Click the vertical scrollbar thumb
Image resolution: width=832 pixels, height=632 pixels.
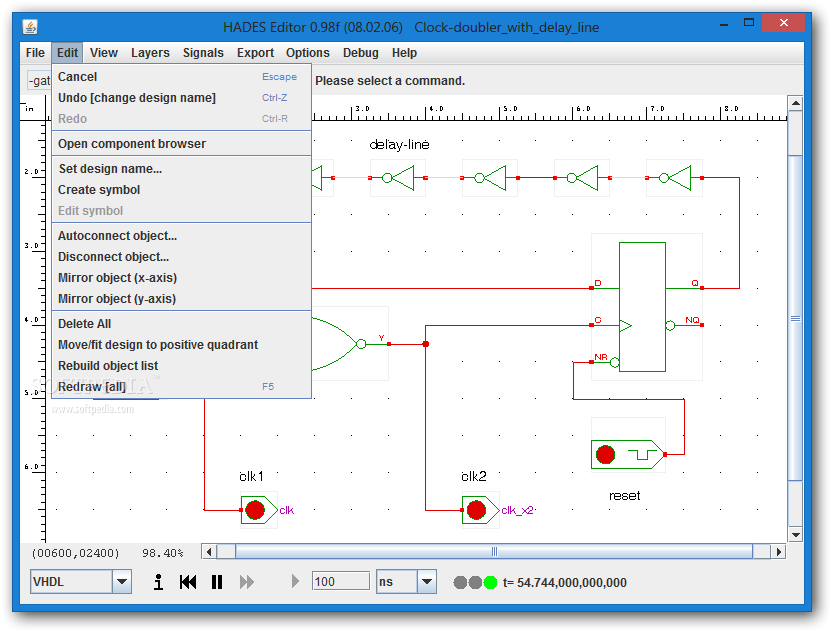(795, 318)
